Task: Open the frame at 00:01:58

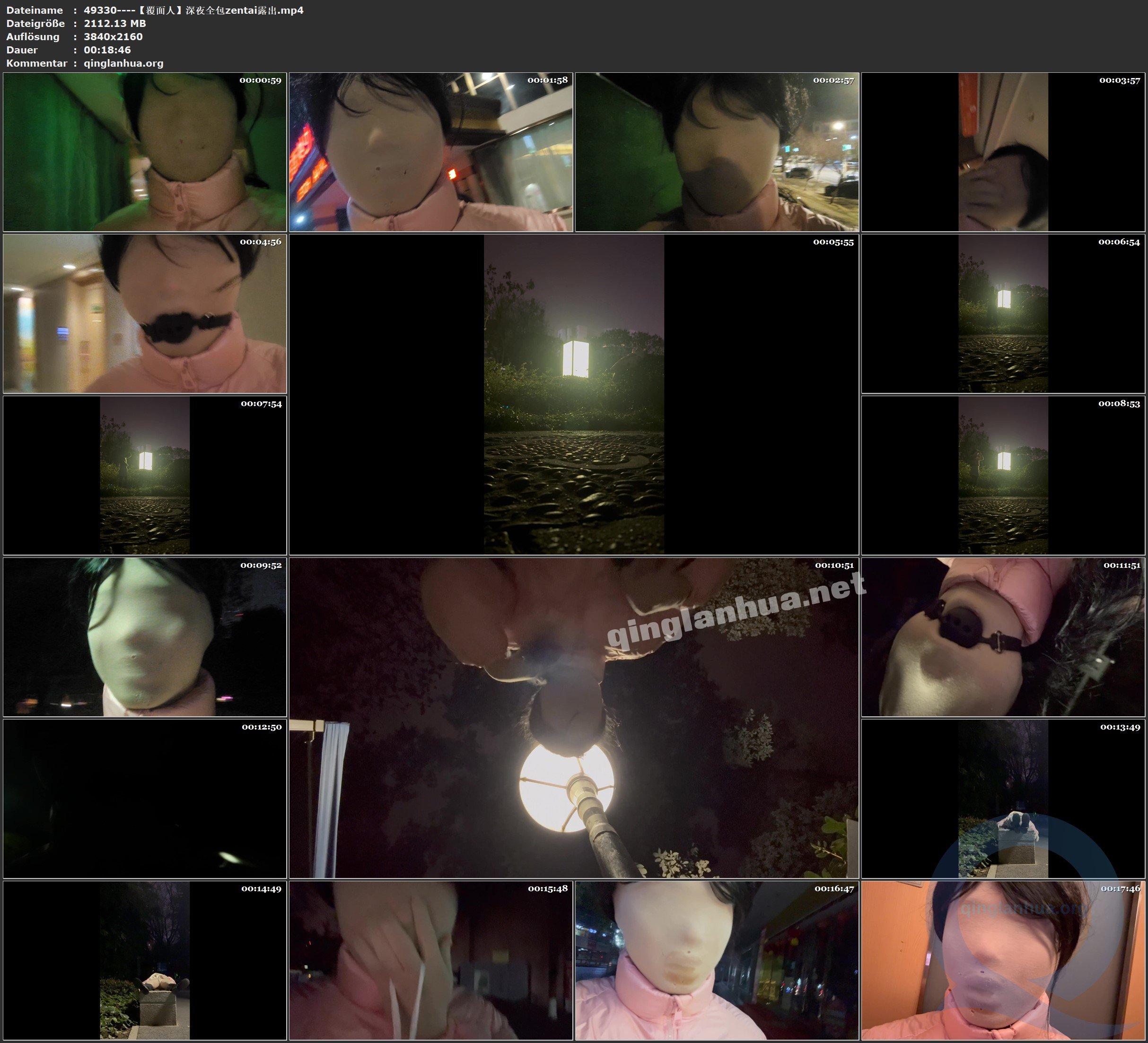Action: [430, 152]
